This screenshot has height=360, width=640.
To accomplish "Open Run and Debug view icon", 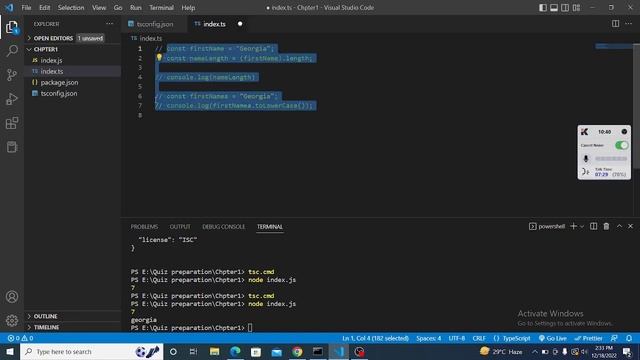I will pyautogui.click(x=12, y=99).
